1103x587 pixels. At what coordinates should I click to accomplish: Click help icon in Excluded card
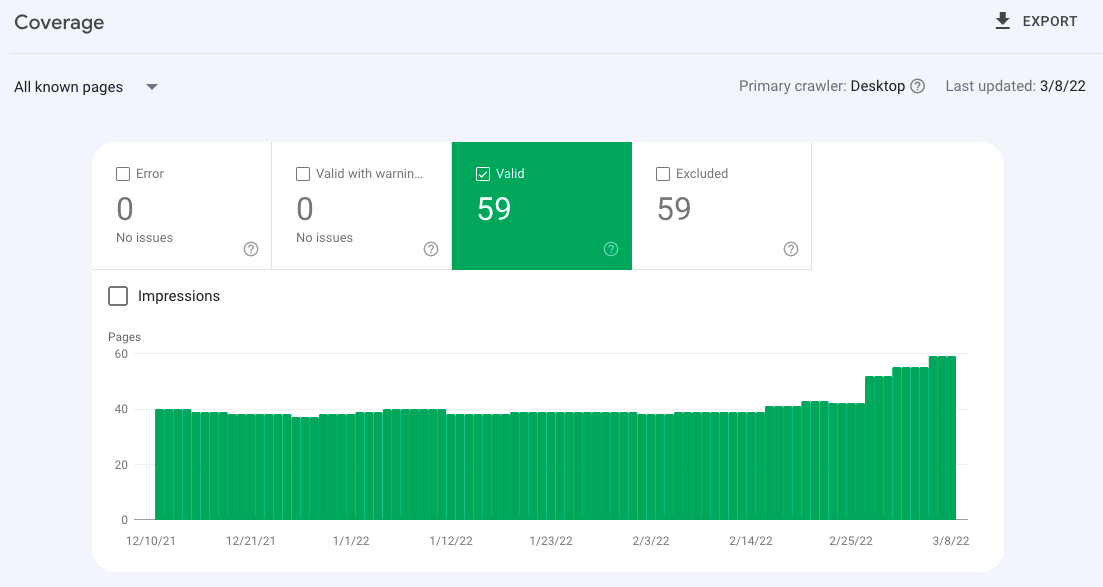pyautogui.click(x=791, y=249)
